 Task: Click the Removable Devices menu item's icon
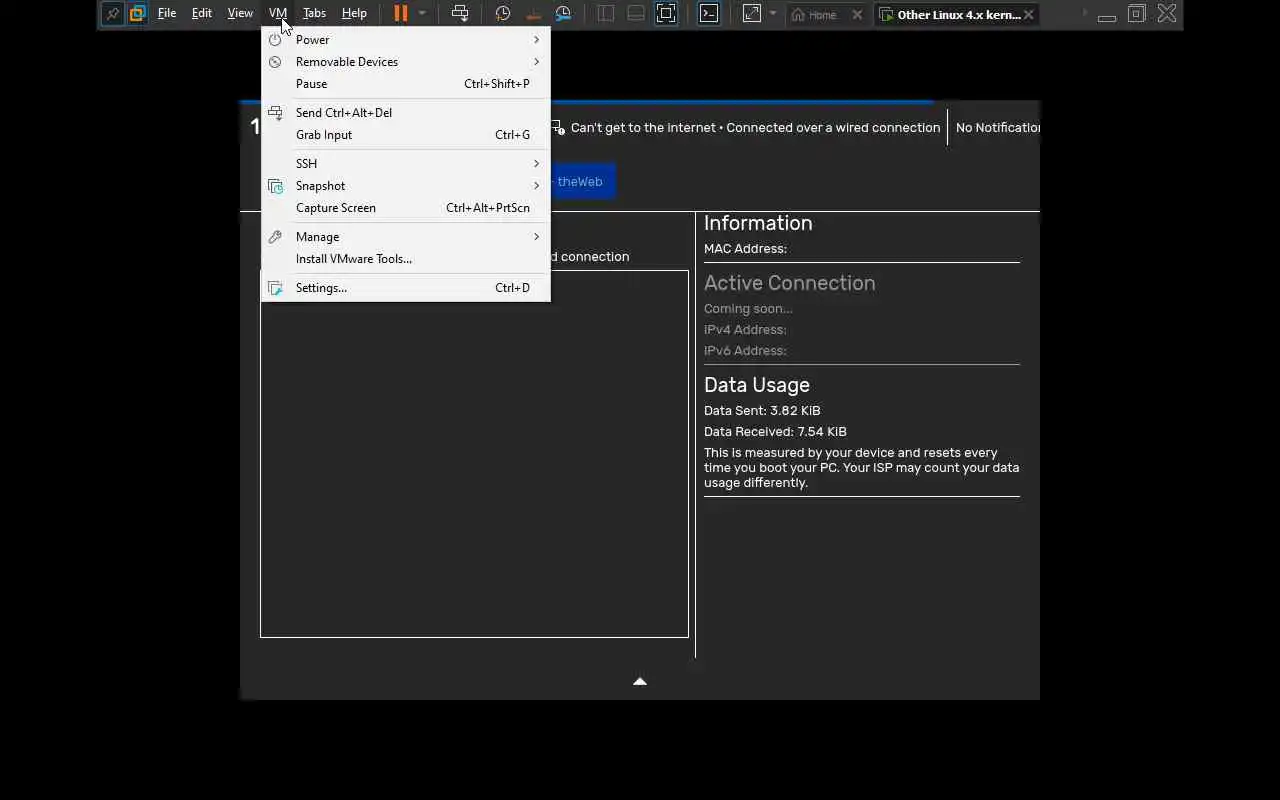[275, 62]
